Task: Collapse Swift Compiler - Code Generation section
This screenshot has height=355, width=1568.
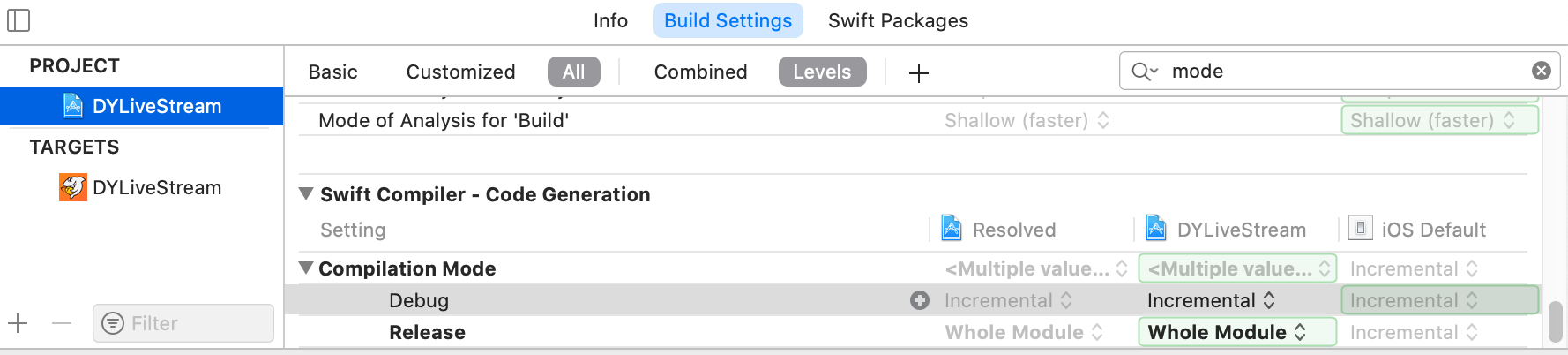Action: tap(306, 193)
